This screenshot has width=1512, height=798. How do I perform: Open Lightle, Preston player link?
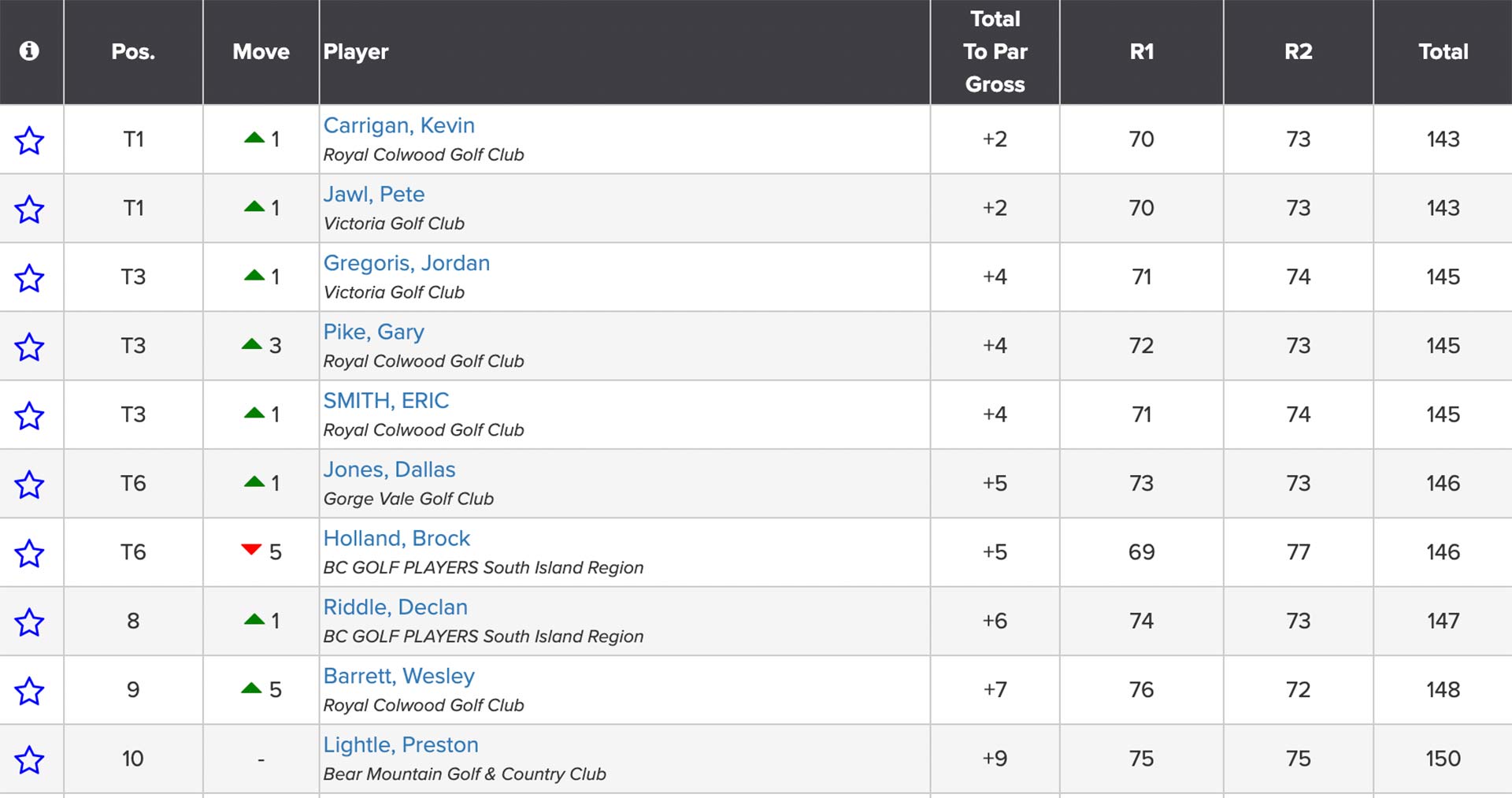pos(401,744)
